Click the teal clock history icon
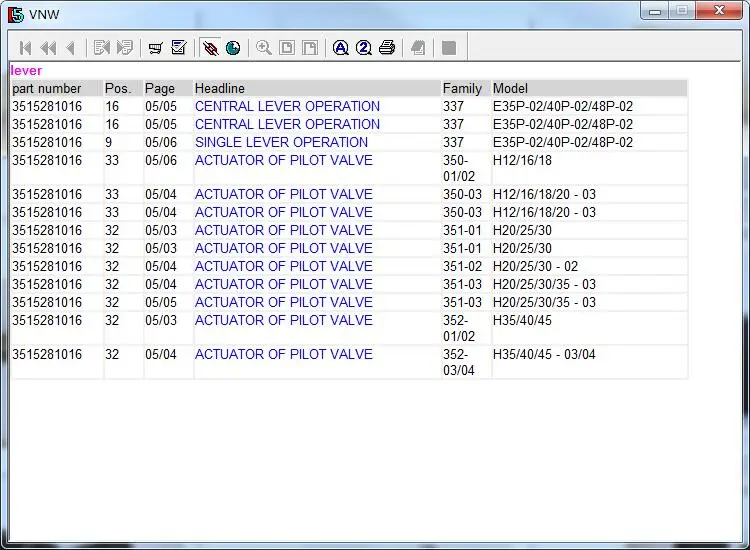750x550 pixels. coord(233,48)
